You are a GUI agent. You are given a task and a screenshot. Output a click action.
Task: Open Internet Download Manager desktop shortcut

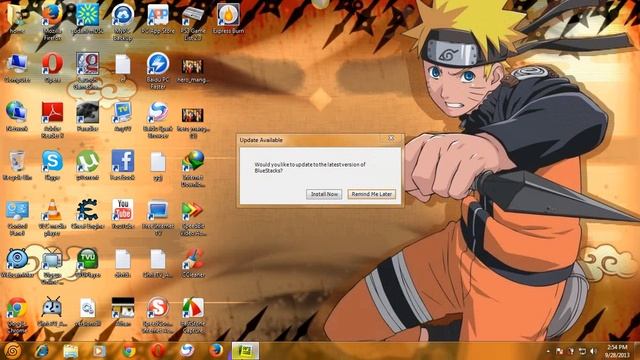193,168
